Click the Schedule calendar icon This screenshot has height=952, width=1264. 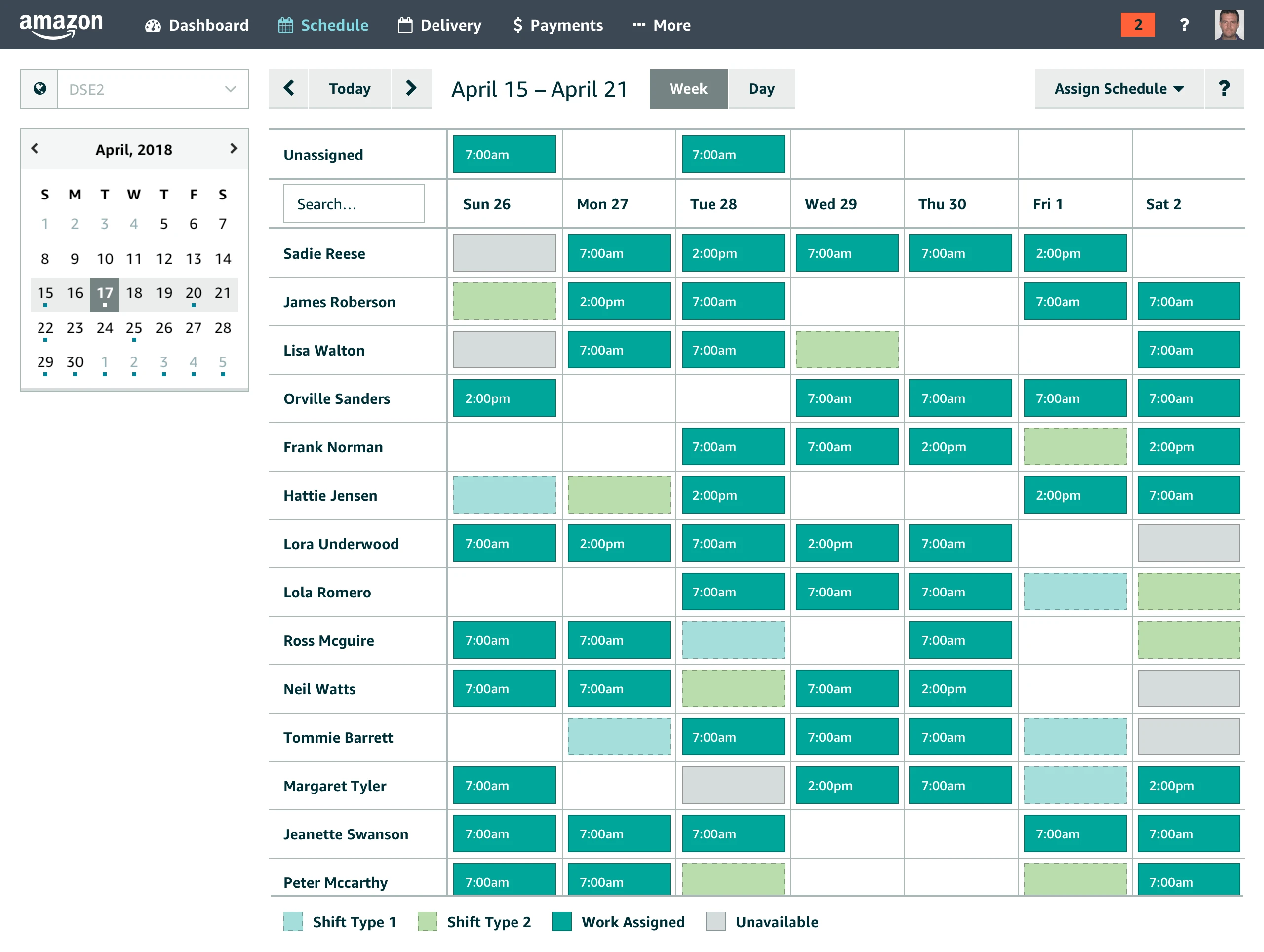pyautogui.click(x=286, y=25)
